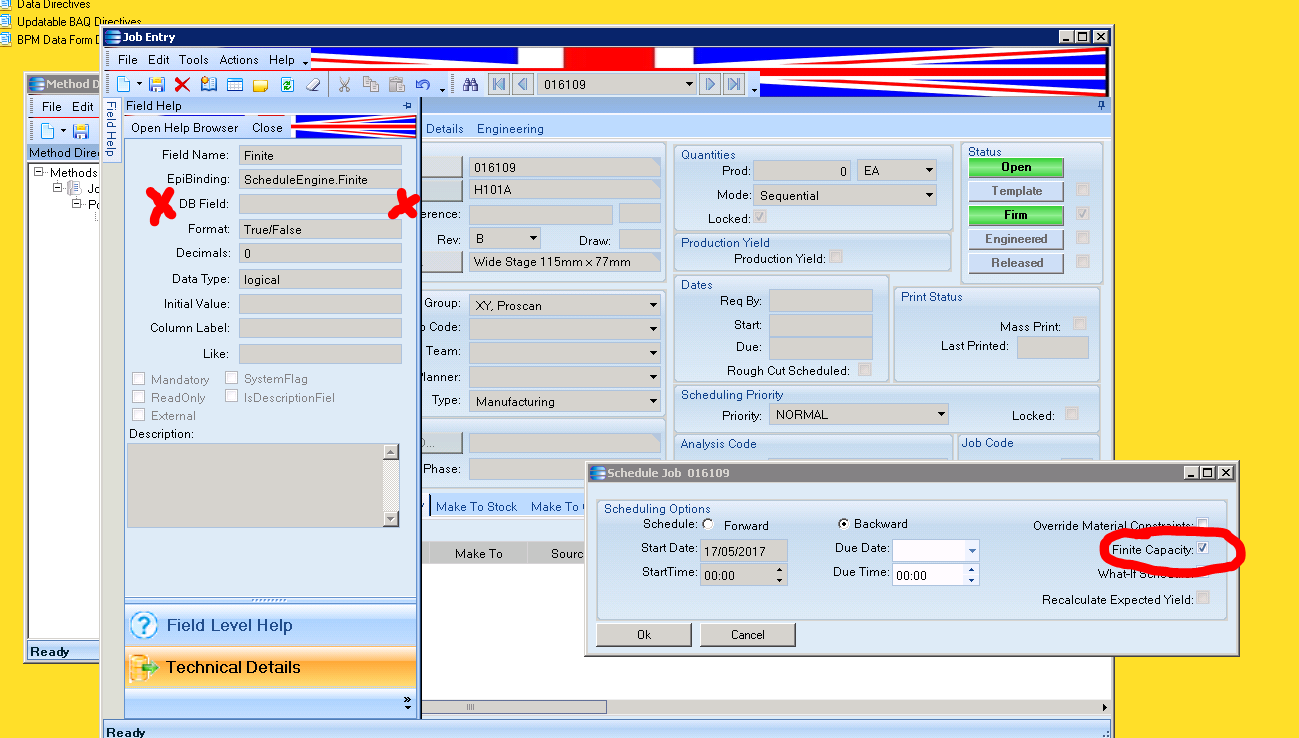Open the Actions menu
The width and height of the screenshot is (1299, 738).
(x=239, y=60)
